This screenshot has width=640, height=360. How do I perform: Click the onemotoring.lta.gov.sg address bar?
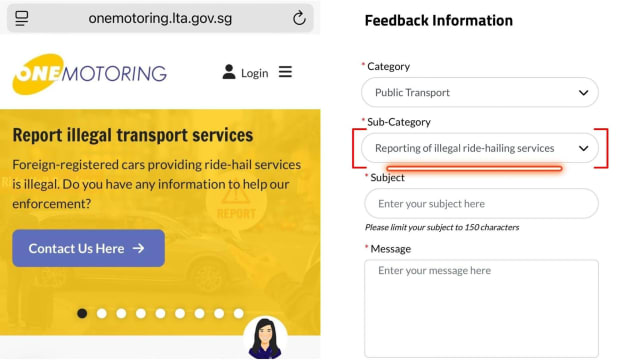160,18
